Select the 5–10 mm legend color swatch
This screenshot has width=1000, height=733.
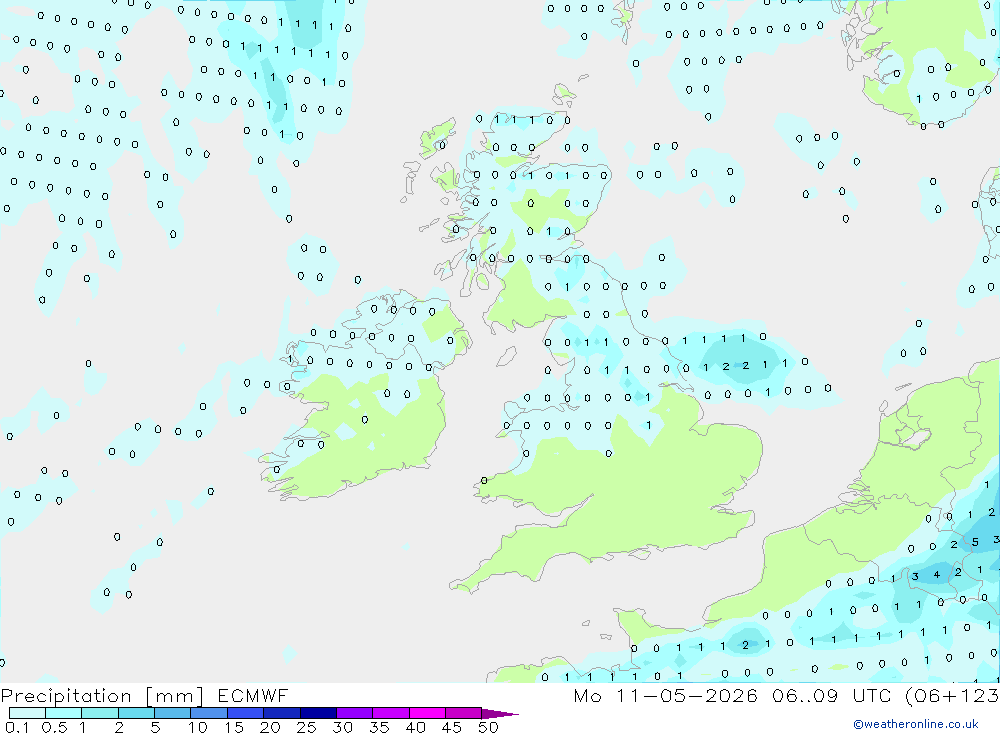coord(173,713)
